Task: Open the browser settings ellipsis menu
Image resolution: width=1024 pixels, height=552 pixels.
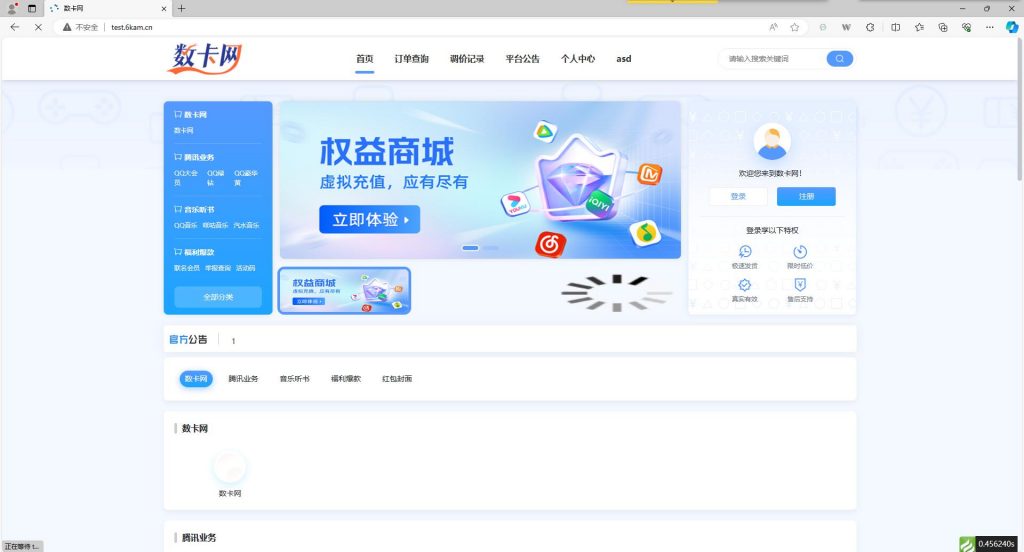Action: click(990, 27)
